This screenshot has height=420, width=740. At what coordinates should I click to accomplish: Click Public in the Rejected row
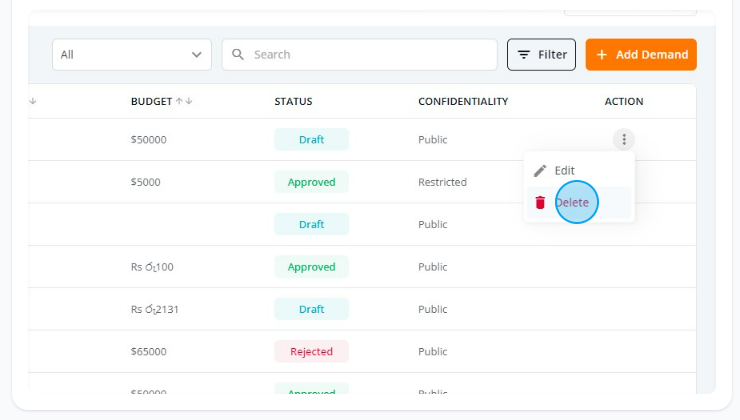click(x=432, y=352)
